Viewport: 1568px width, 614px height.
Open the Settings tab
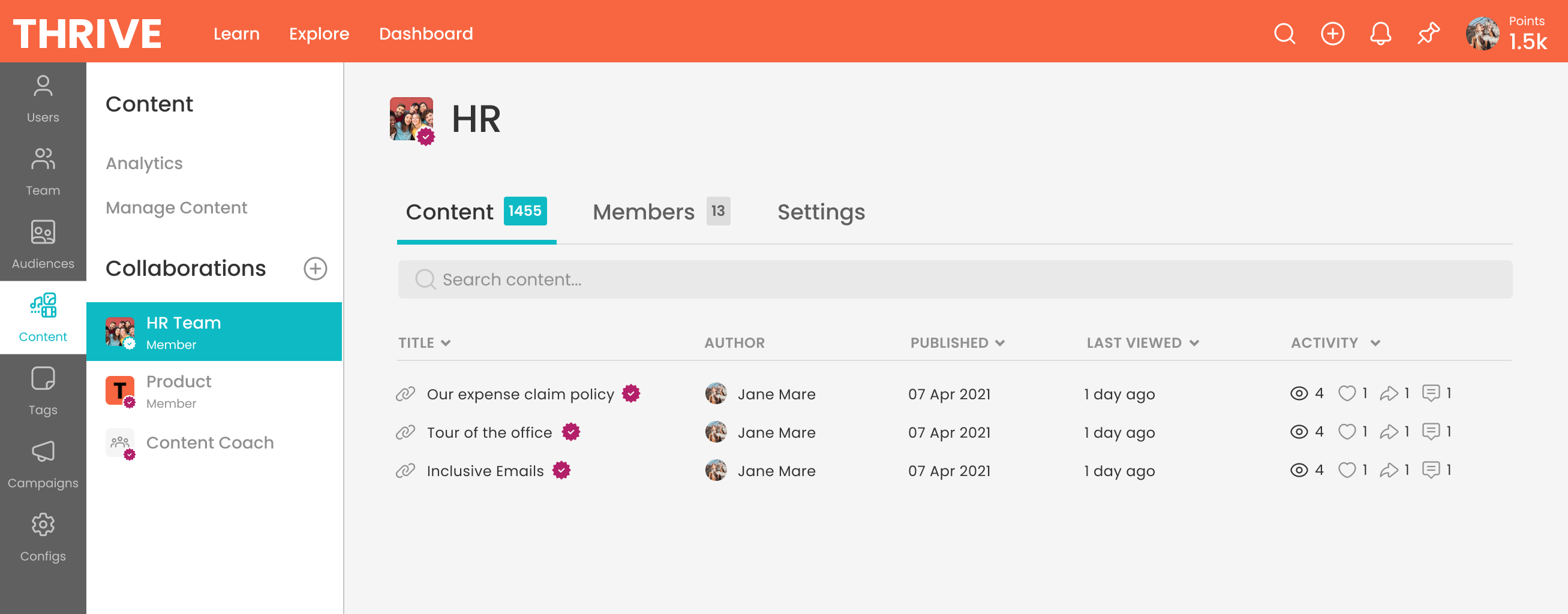(x=821, y=212)
